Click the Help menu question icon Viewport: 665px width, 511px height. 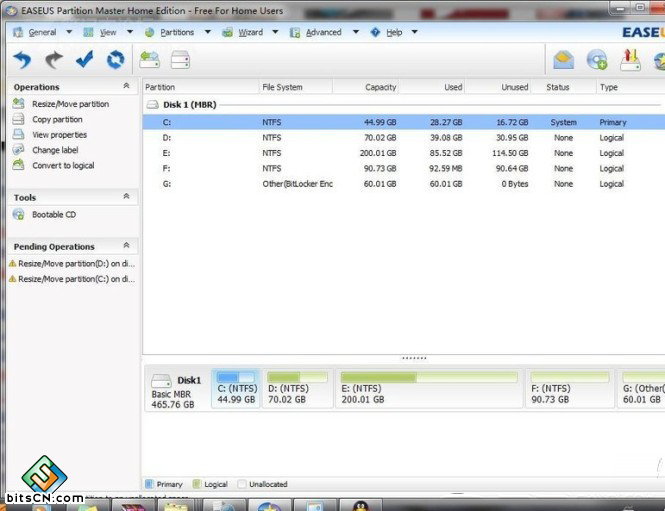(375, 32)
